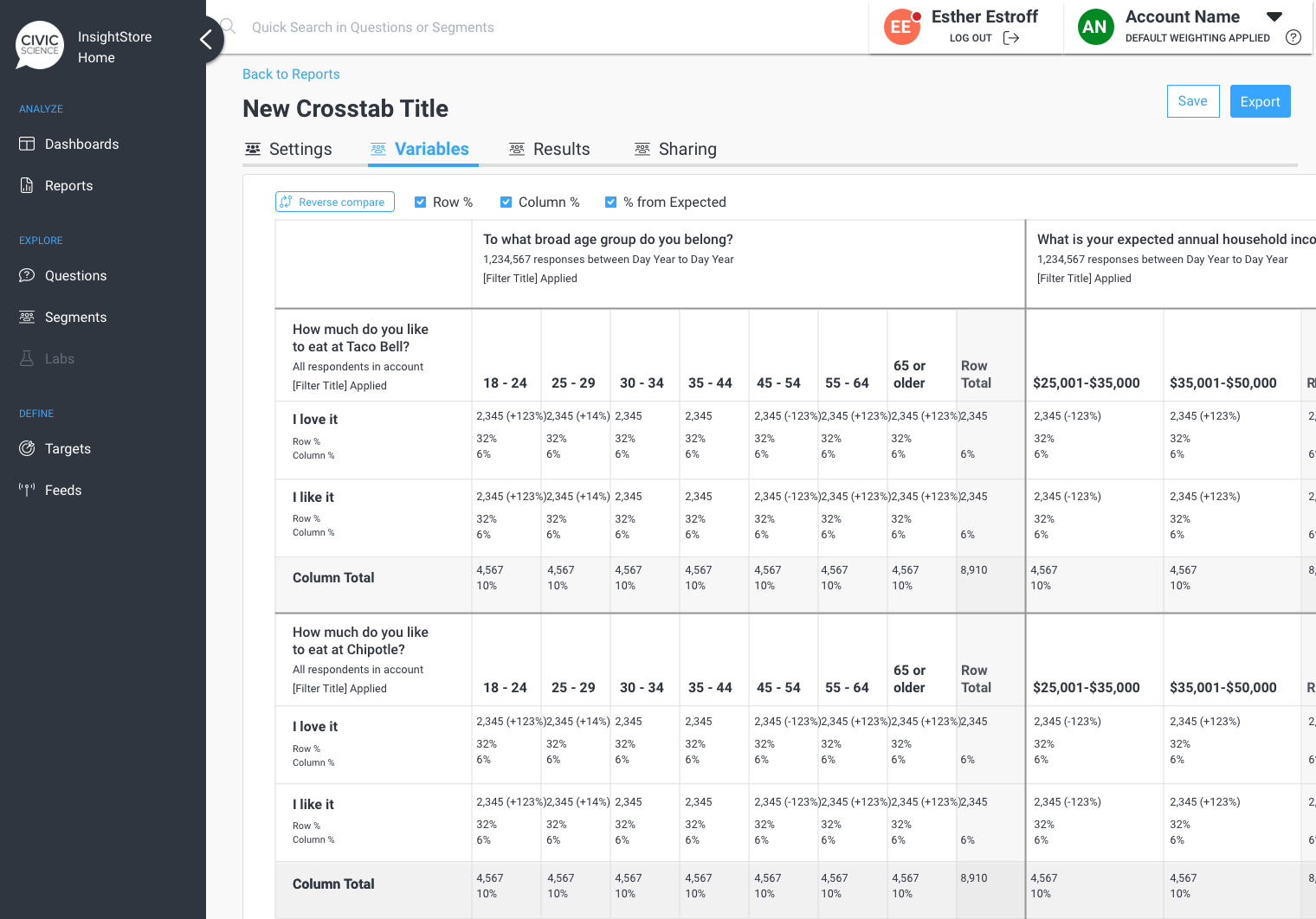This screenshot has height=919, width=1316.
Task: Click the help question mark icon
Action: 1293,37
